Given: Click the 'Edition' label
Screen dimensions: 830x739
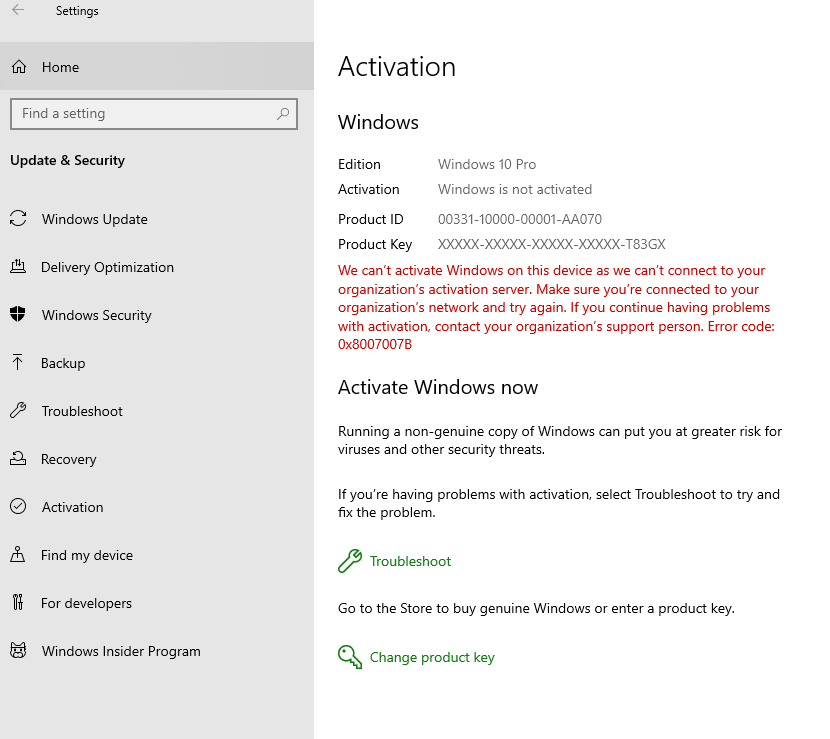Looking at the screenshot, I should 359,164.
